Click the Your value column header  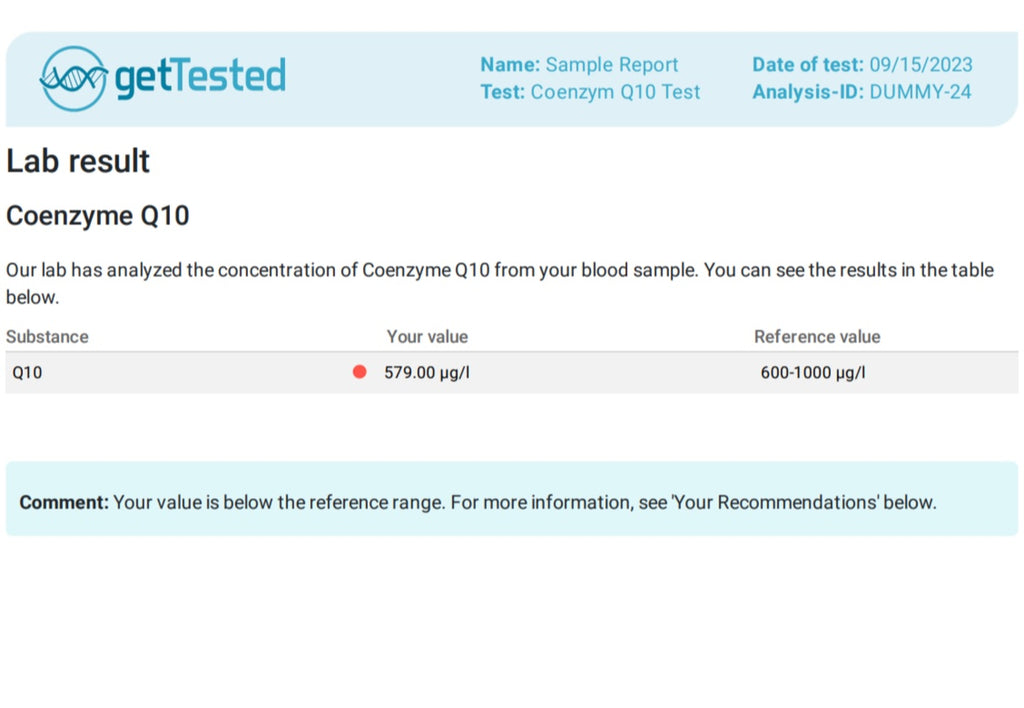click(427, 337)
